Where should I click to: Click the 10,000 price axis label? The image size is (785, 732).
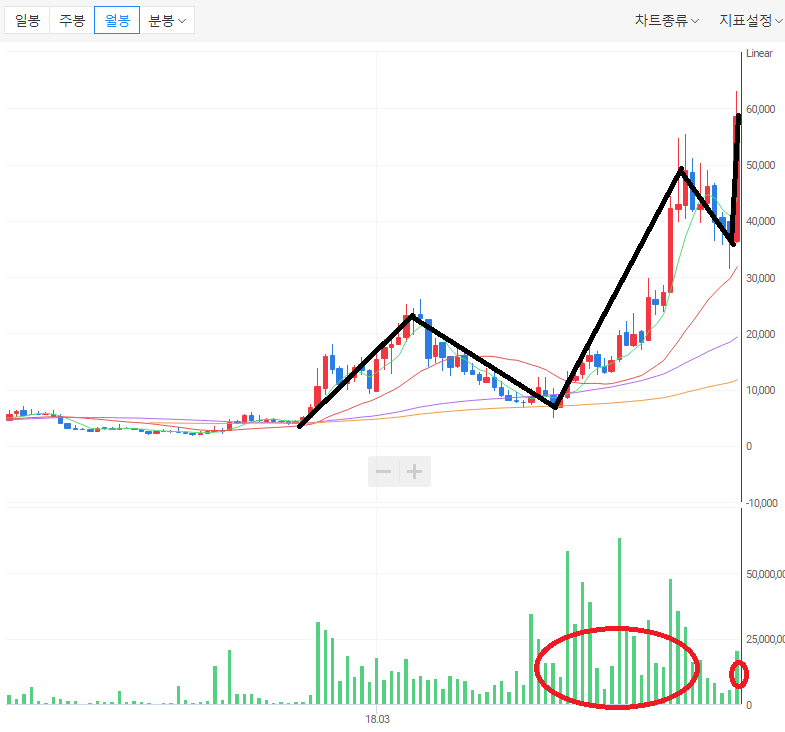pos(760,390)
